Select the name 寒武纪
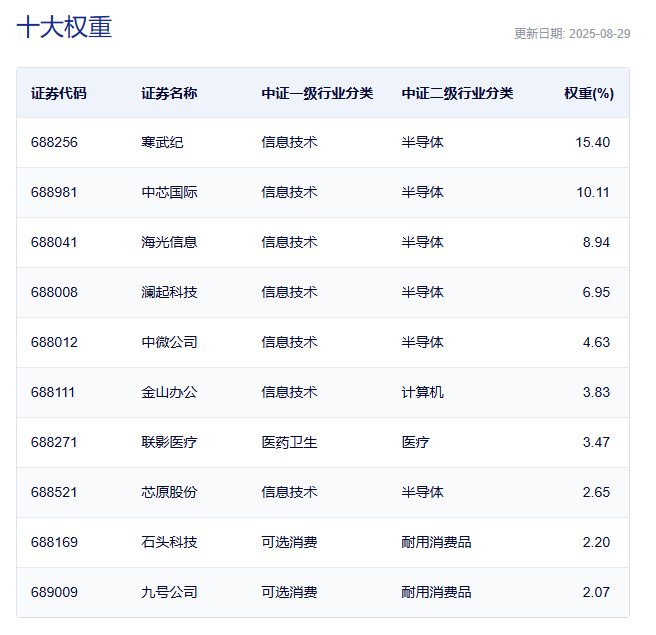Image resolution: width=656 pixels, height=635 pixels. coord(162,142)
